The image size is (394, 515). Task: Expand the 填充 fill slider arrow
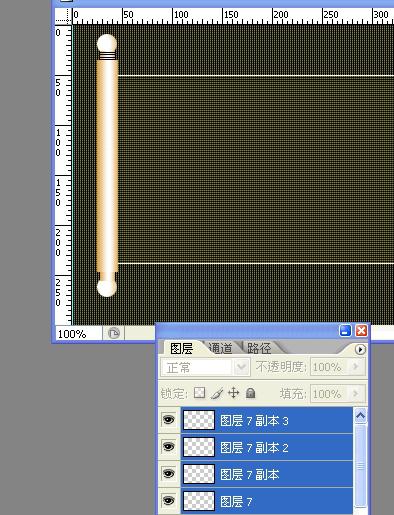(x=356, y=394)
